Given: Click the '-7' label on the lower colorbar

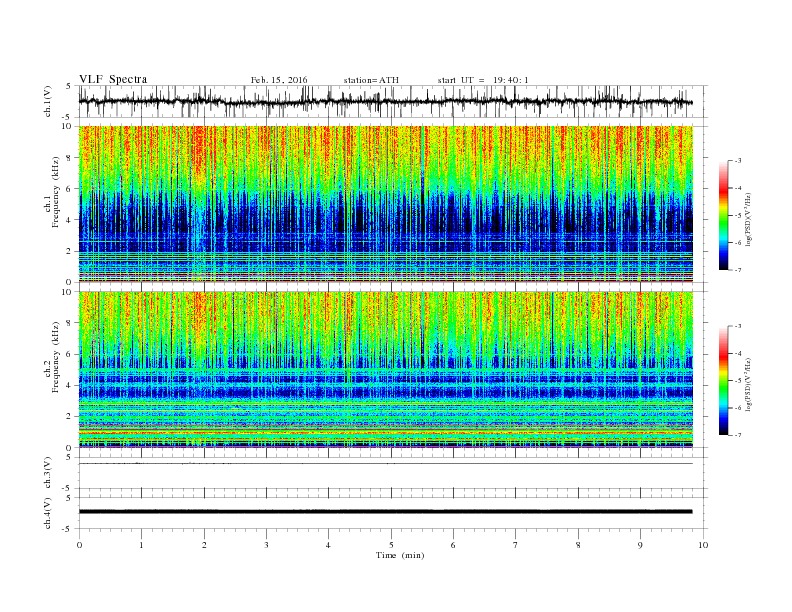Looking at the screenshot, I should click(738, 435).
